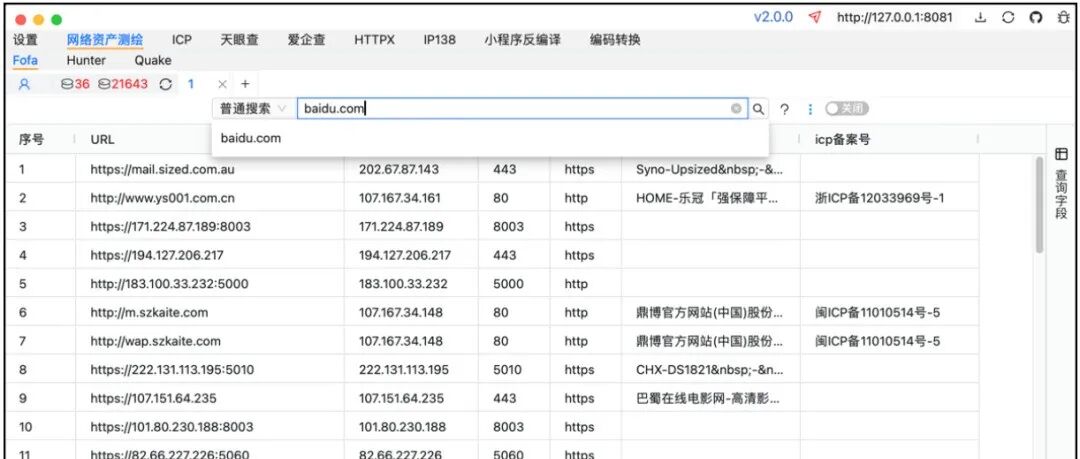This screenshot has height=459, width=1080.
Task: Click the download icon in title bar
Action: point(980,18)
